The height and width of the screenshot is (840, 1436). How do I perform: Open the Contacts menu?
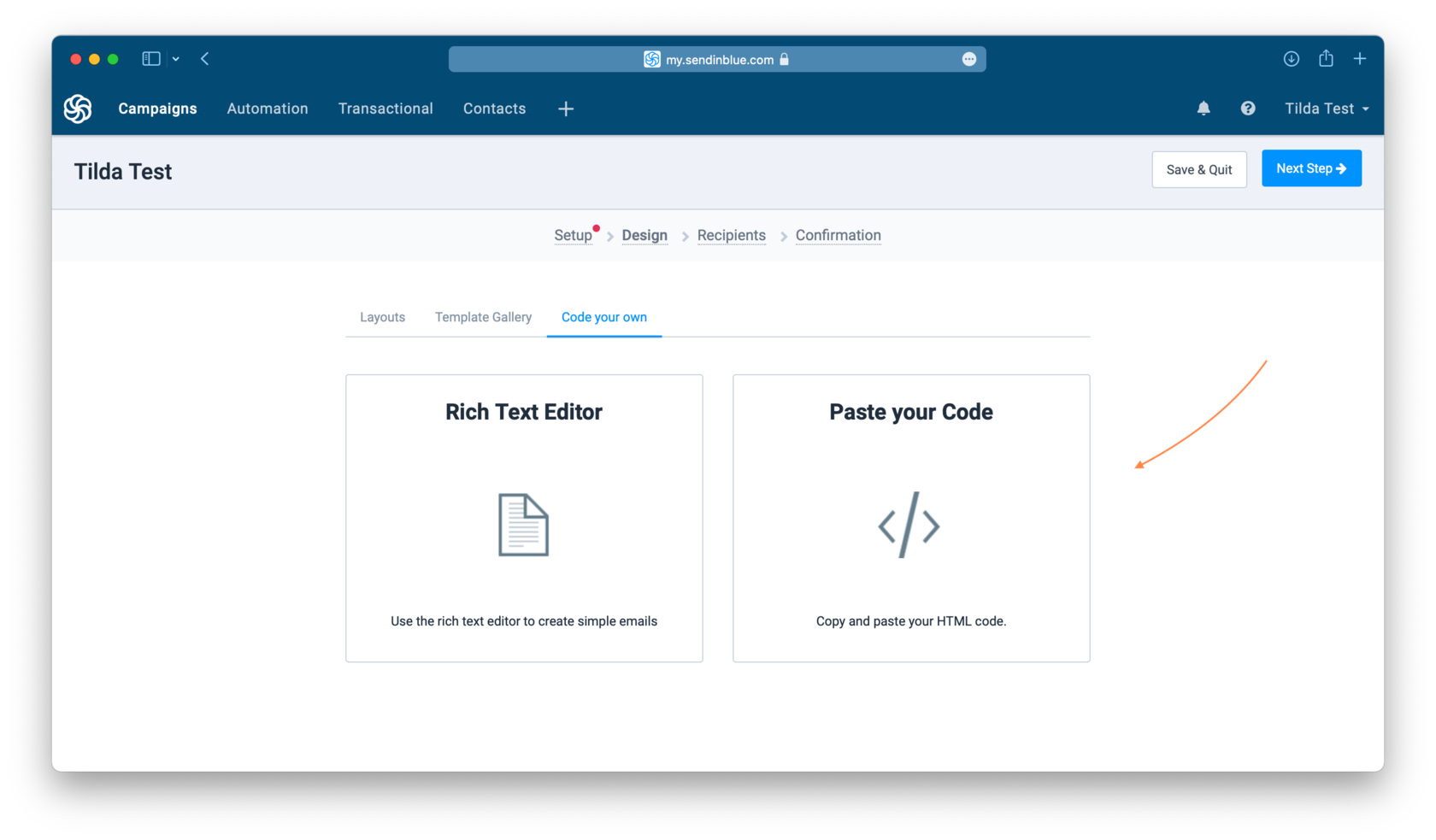pyautogui.click(x=495, y=109)
